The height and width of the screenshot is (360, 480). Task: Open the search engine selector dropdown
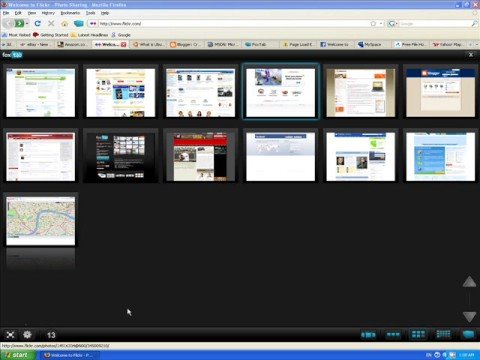coord(393,24)
